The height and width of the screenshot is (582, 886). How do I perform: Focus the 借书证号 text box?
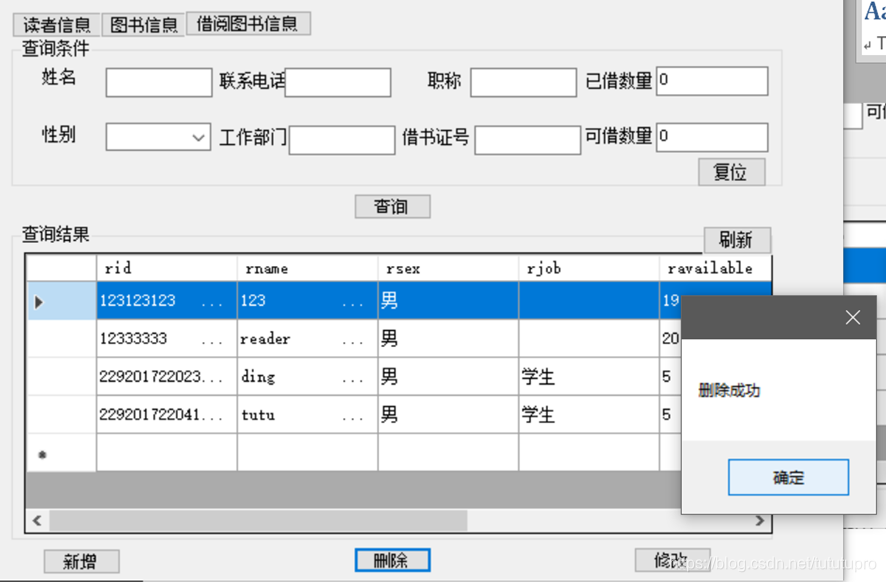coord(527,138)
